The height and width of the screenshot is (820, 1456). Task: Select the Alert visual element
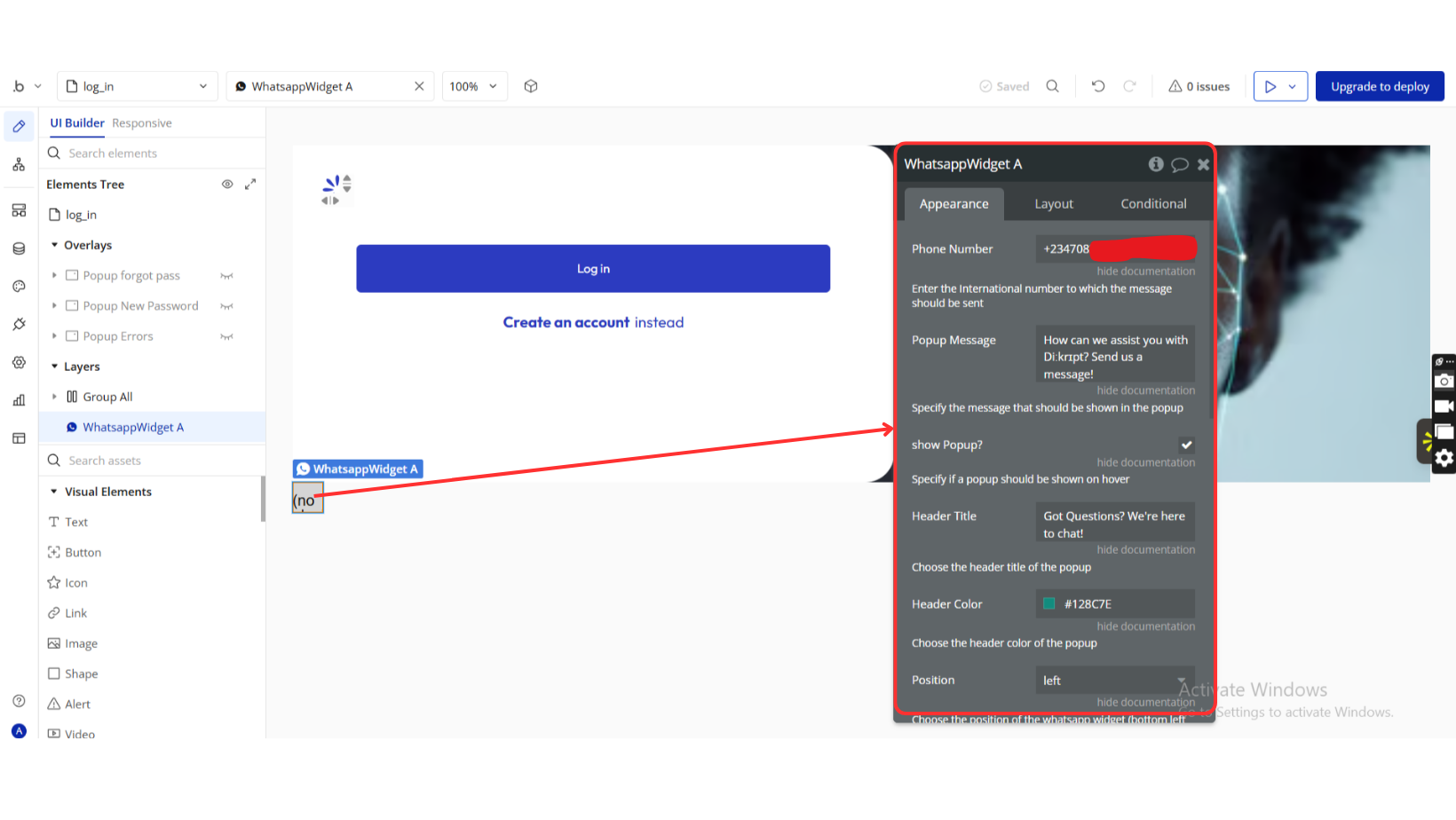tap(69, 704)
